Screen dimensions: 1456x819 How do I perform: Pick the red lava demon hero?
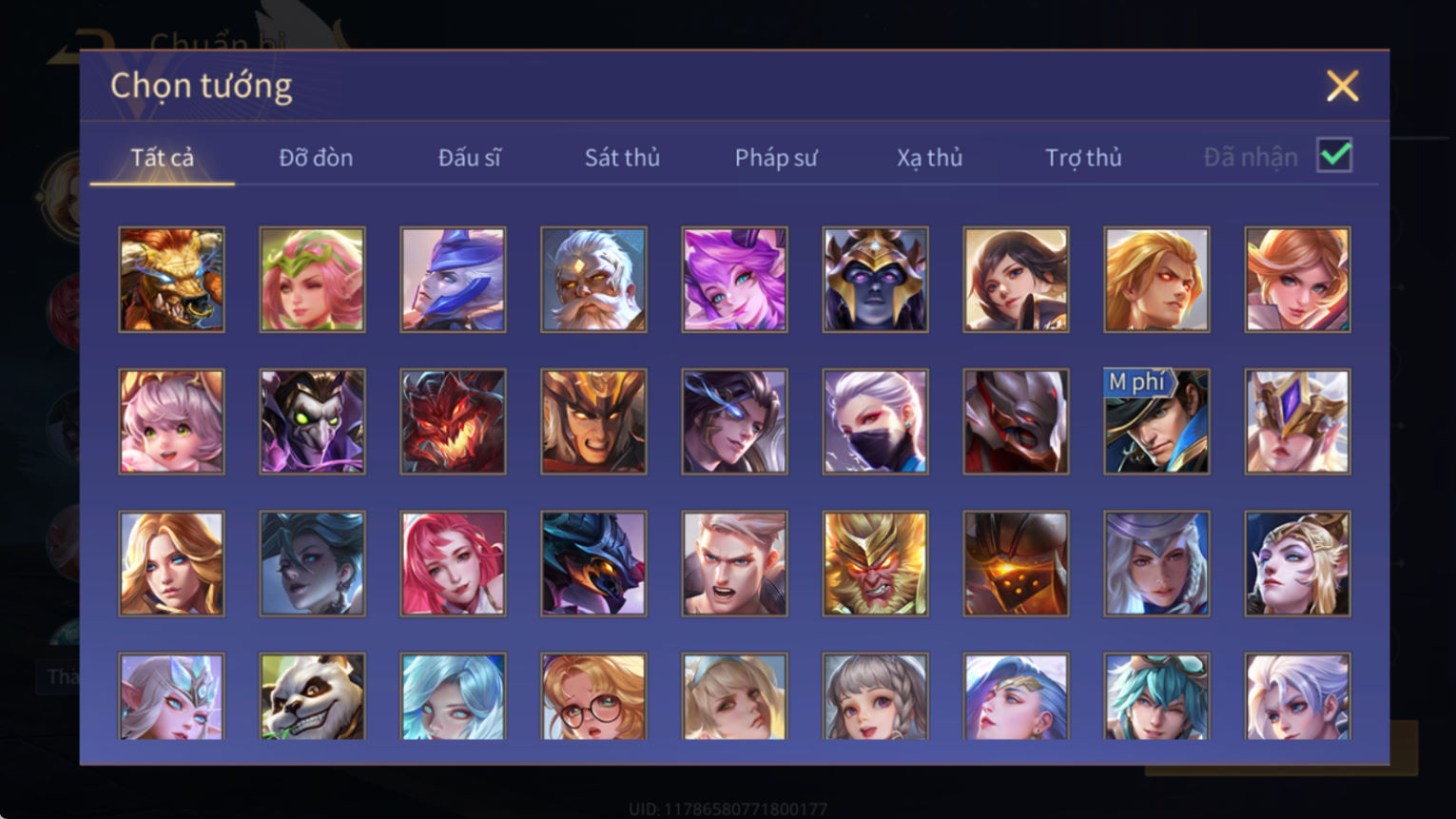pyautogui.click(x=453, y=421)
